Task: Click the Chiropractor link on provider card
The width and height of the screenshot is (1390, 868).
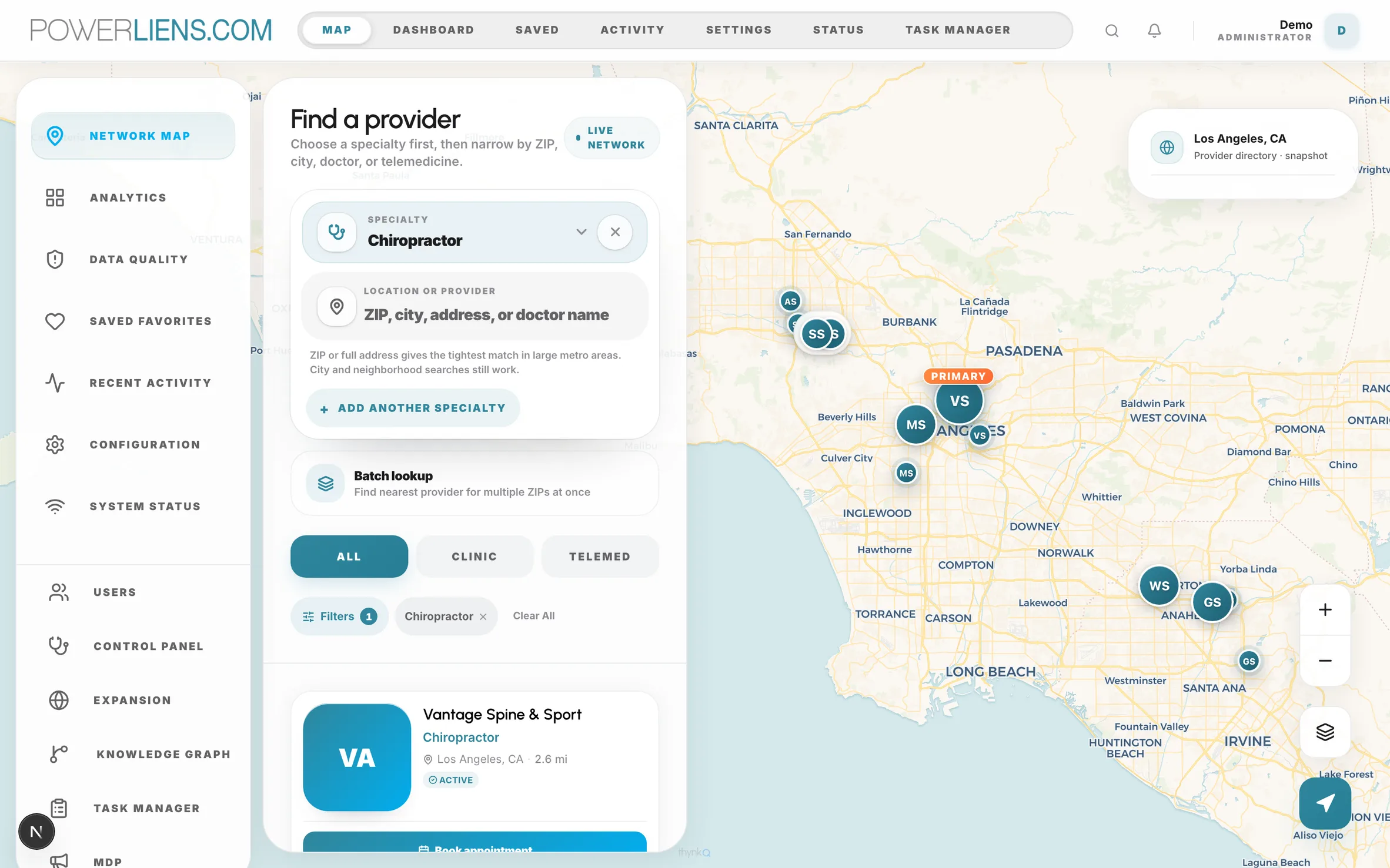Action: (461, 737)
